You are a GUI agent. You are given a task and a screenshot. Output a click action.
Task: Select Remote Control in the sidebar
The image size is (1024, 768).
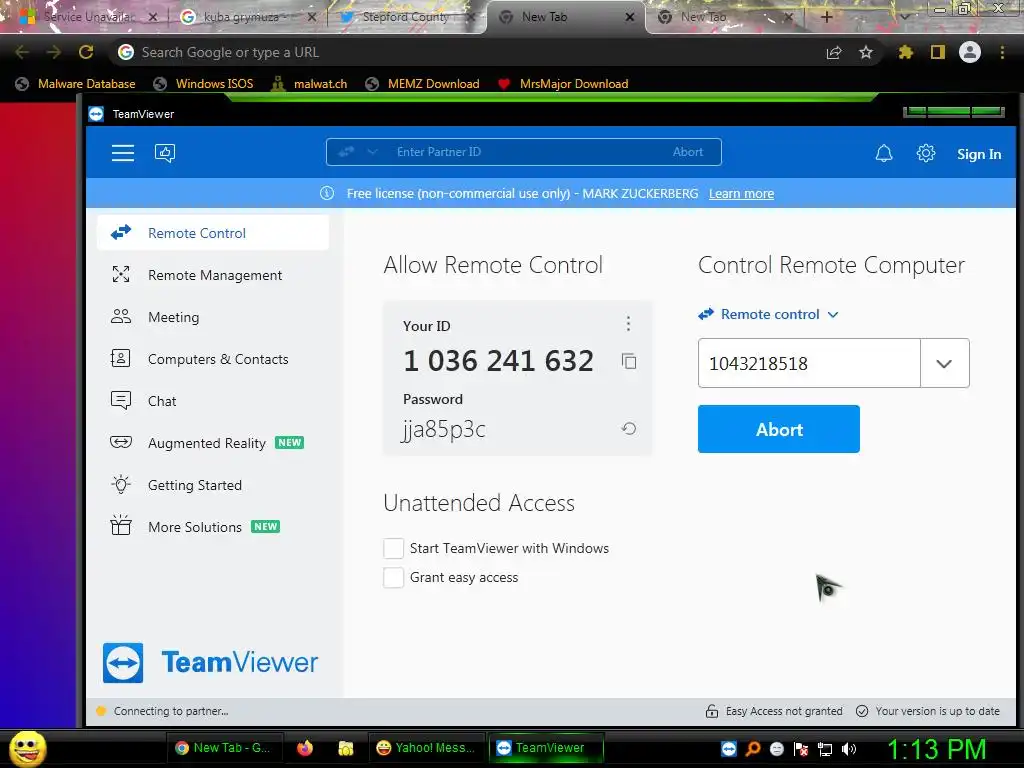(212, 233)
